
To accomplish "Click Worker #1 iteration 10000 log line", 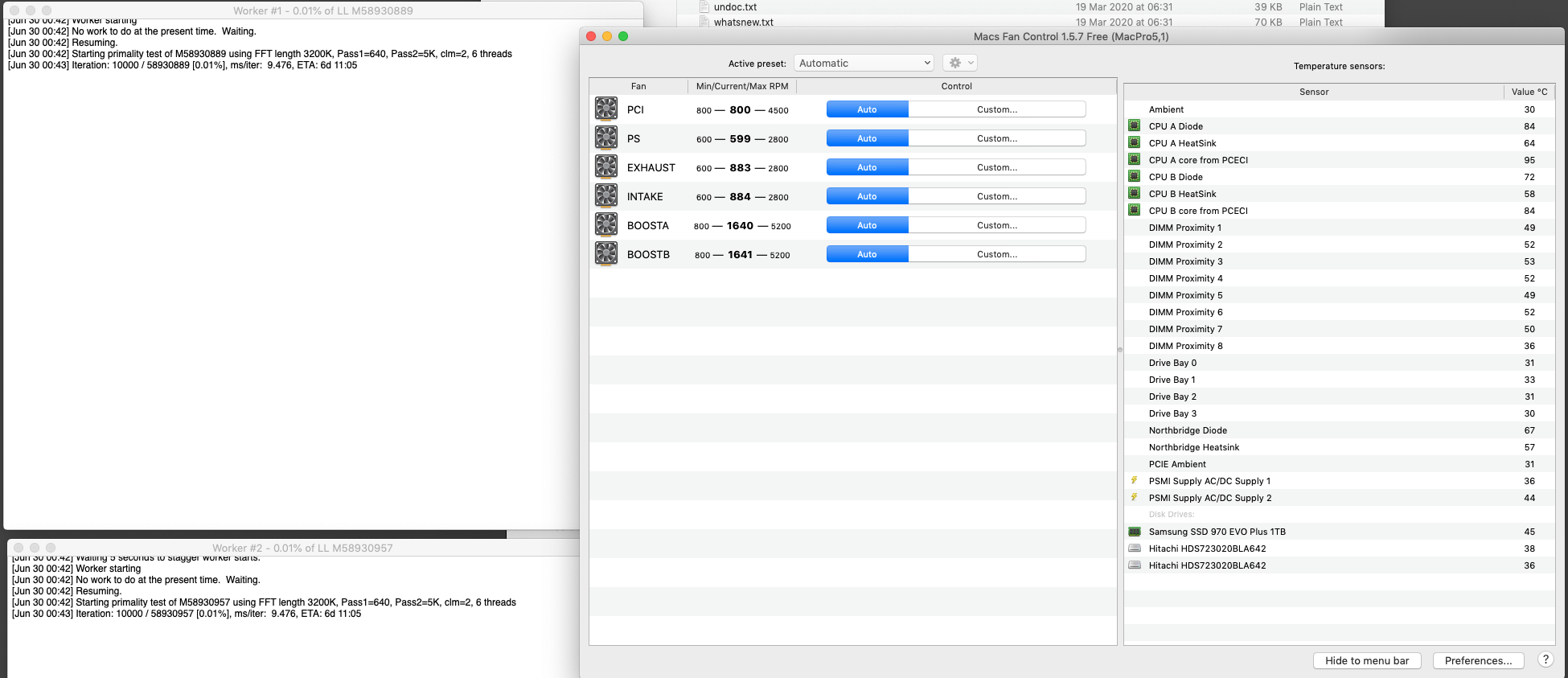I will click(183, 65).
